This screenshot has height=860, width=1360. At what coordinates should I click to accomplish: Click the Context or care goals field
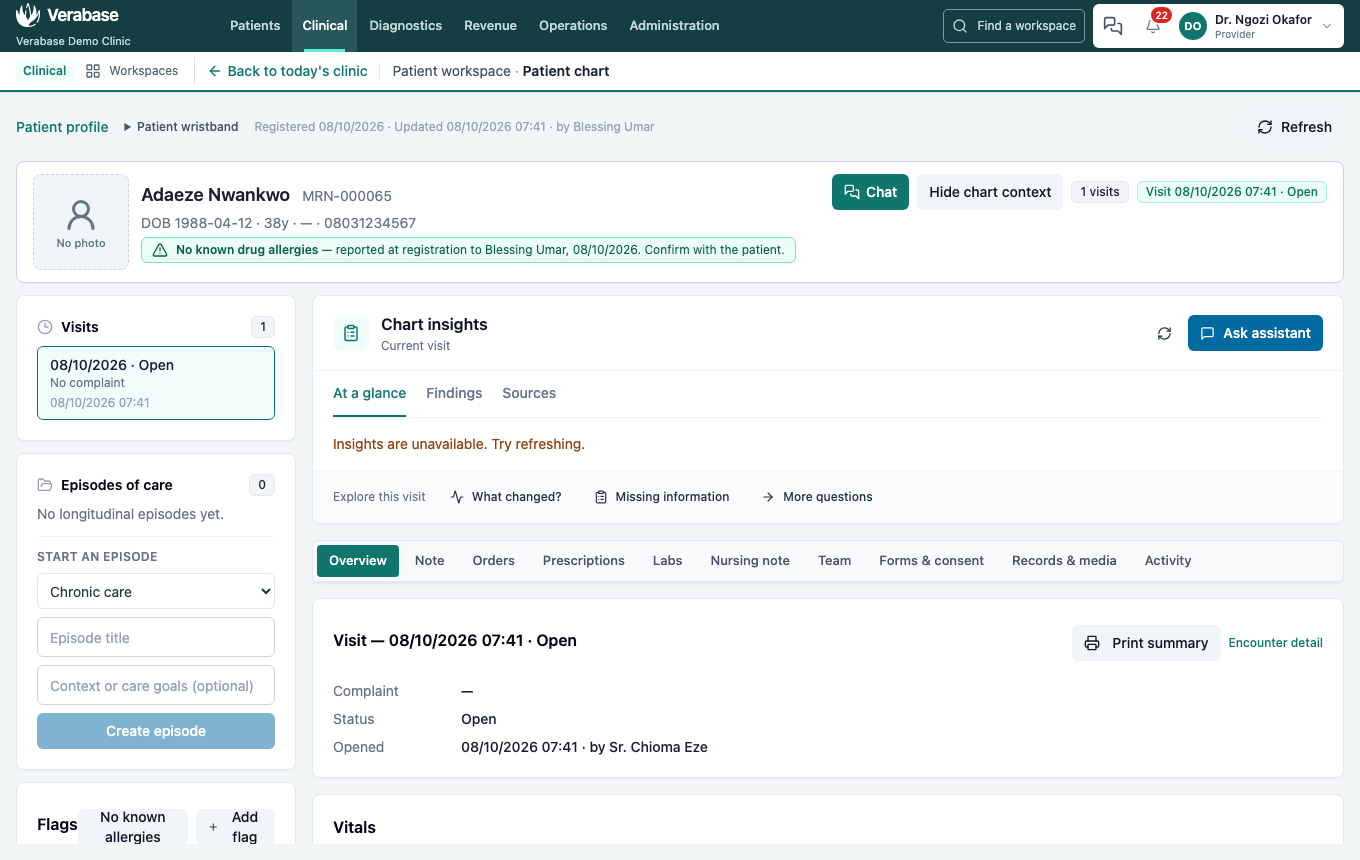[156, 685]
